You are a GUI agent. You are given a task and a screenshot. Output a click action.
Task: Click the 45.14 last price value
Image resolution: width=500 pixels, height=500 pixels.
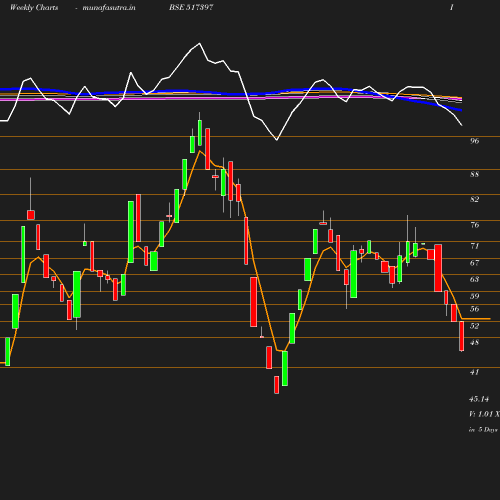[479, 399]
